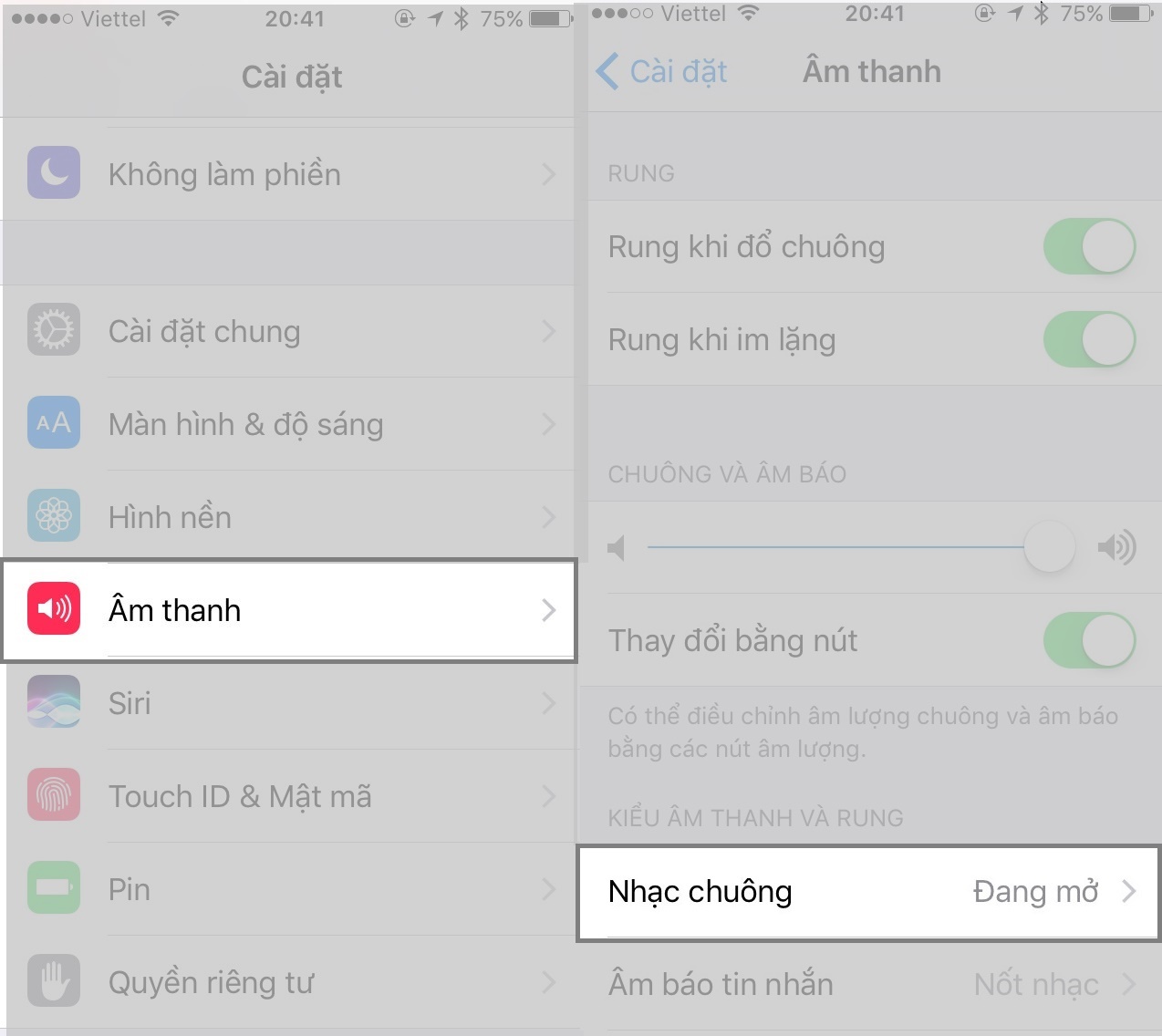Expand the Nhạc chuông row chevron
Viewport: 1162px width, 1036px height.
(1129, 891)
